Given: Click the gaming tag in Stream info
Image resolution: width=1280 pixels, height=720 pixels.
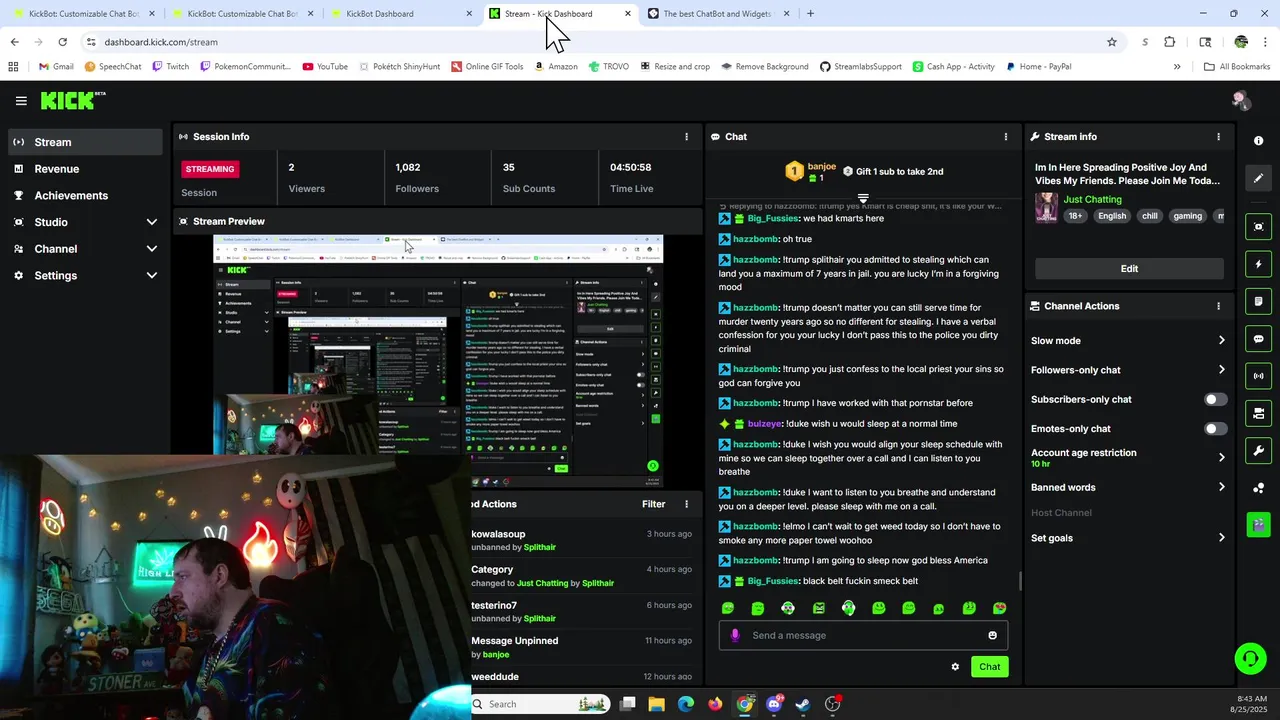Looking at the screenshot, I should [1188, 216].
